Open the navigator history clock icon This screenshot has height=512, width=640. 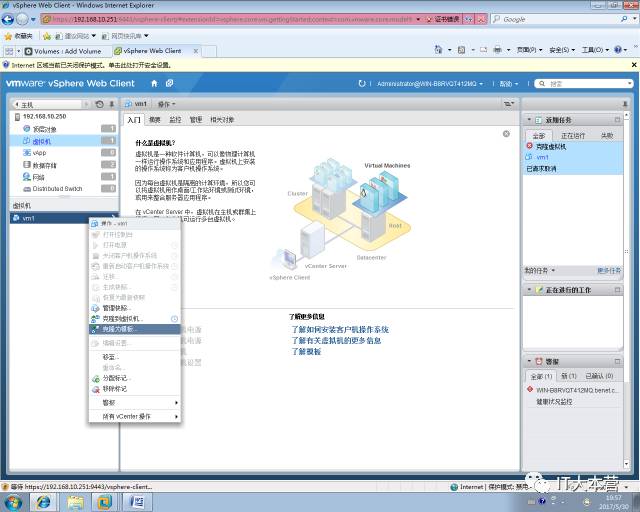[99, 105]
